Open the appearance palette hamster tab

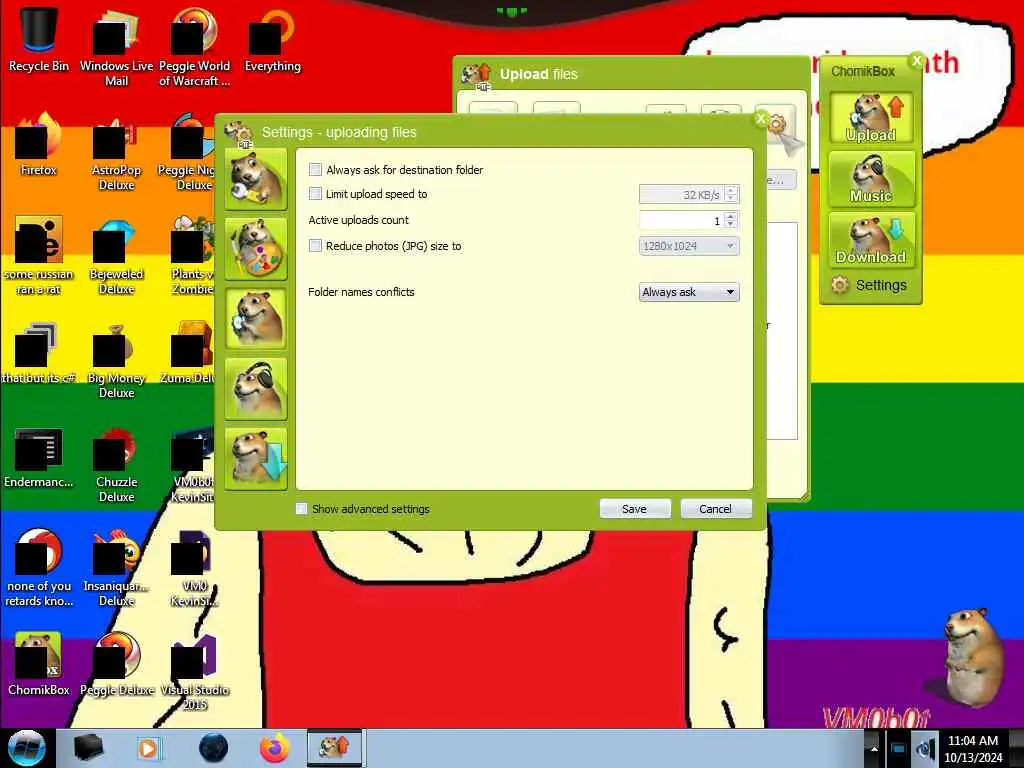coord(256,249)
